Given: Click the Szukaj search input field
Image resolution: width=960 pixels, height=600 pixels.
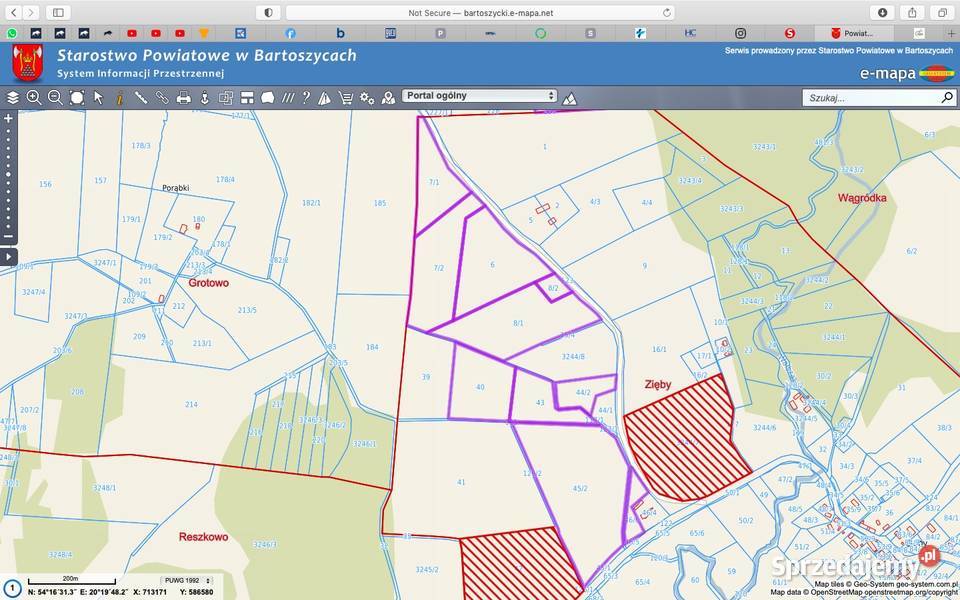Looking at the screenshot, I should pos(870,98).
